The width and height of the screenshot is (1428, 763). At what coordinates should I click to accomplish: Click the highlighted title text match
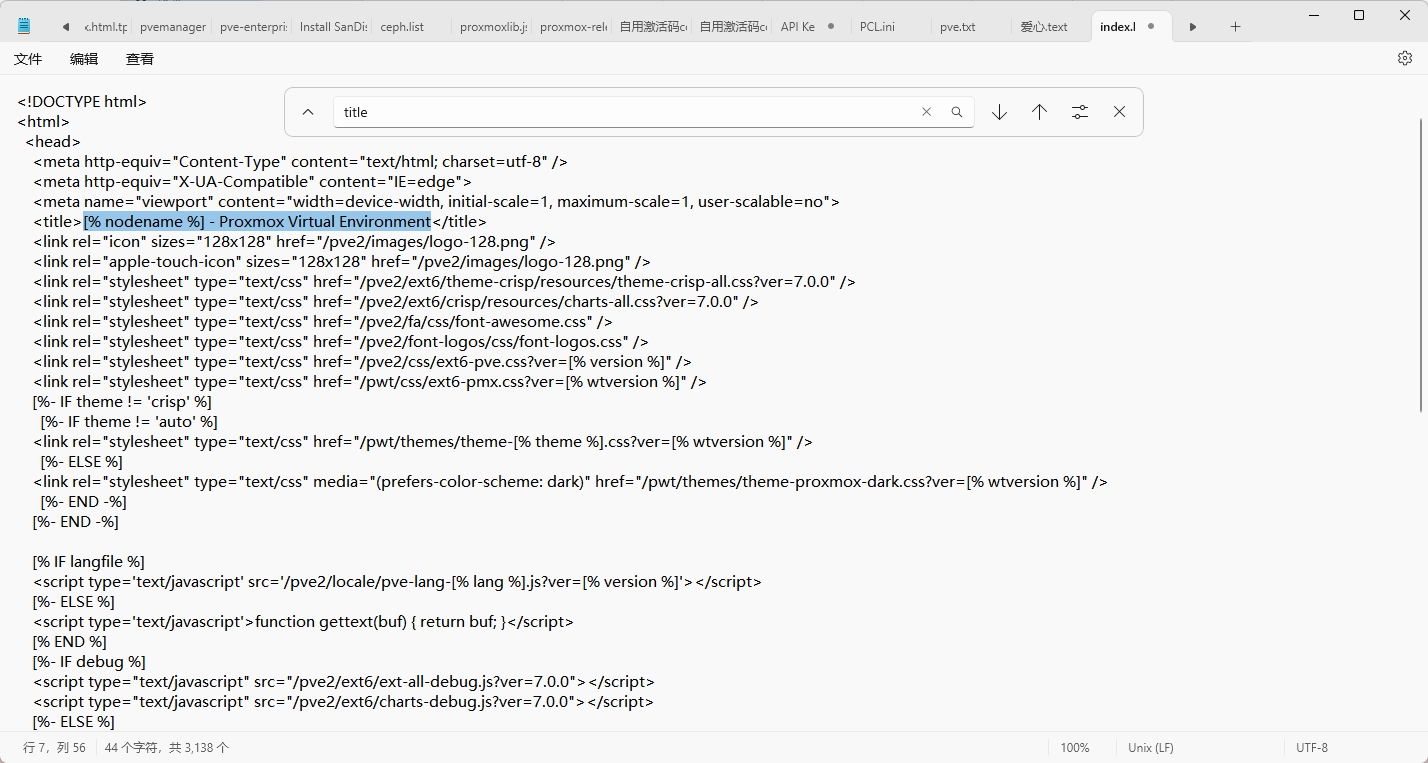point(257,222)
